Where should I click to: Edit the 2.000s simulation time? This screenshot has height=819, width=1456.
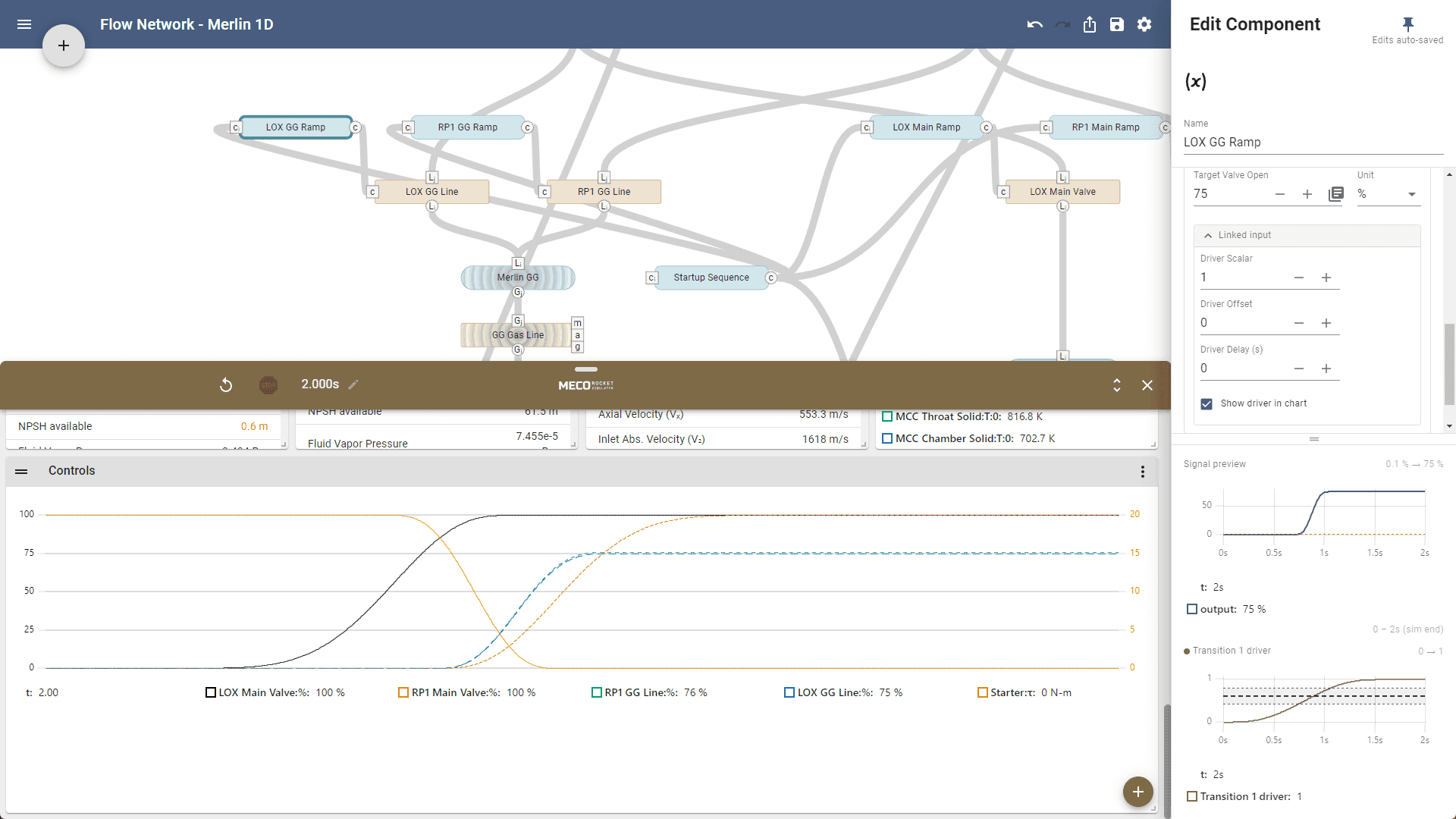click(x=353, y=384)
